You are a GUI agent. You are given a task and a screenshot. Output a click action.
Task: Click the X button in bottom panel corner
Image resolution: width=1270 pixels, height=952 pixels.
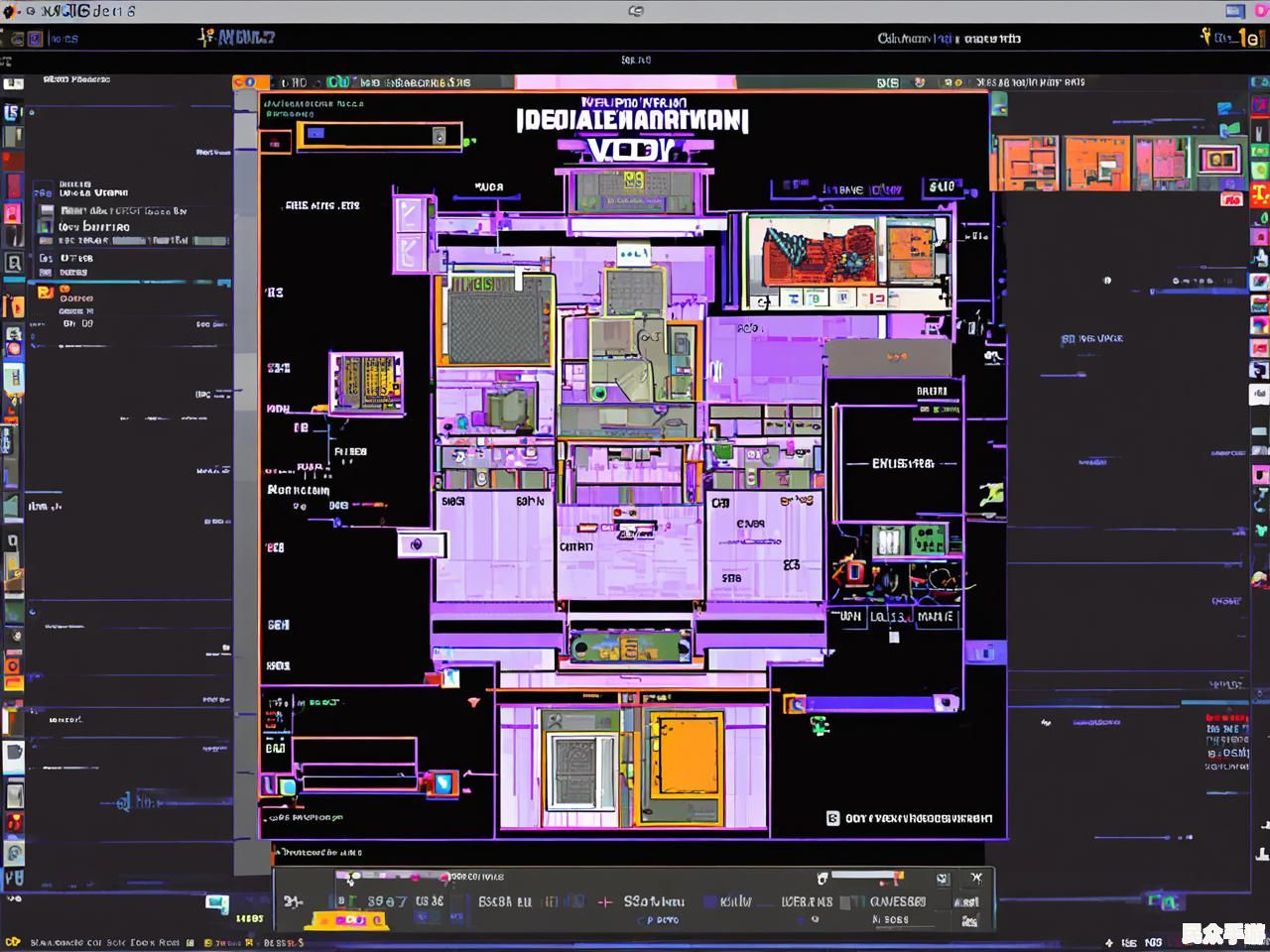point(976,878)
